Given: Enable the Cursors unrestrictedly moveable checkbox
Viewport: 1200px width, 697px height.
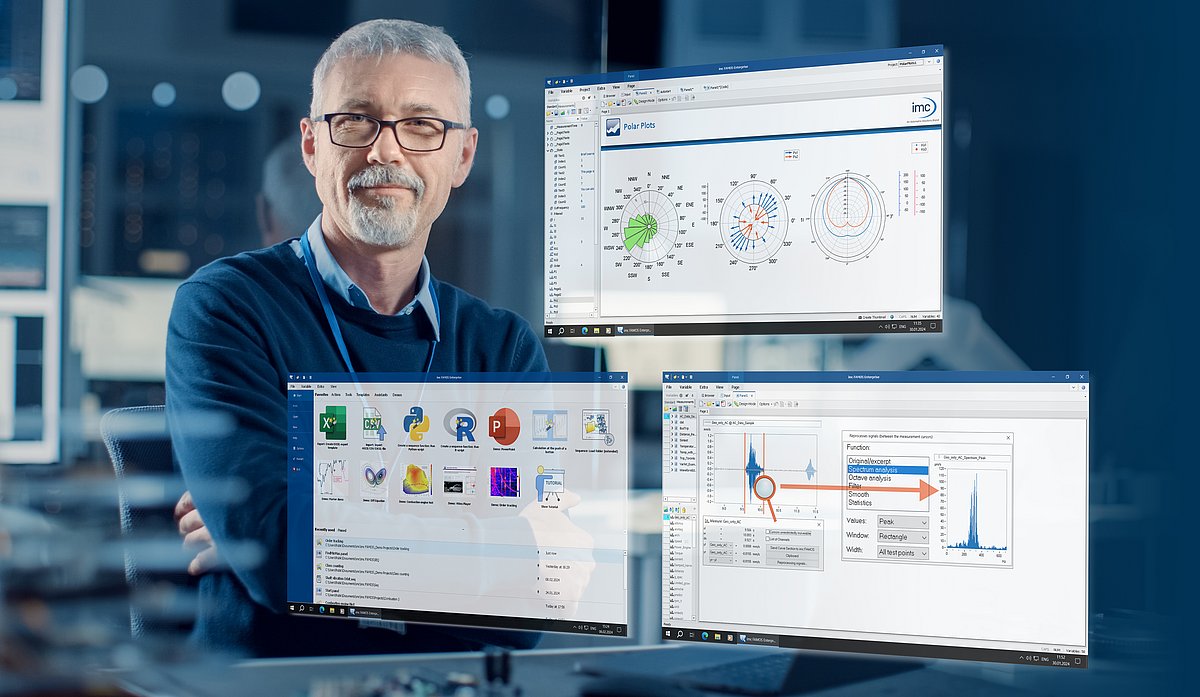Looking at the screenshot, I should point(768,530).
